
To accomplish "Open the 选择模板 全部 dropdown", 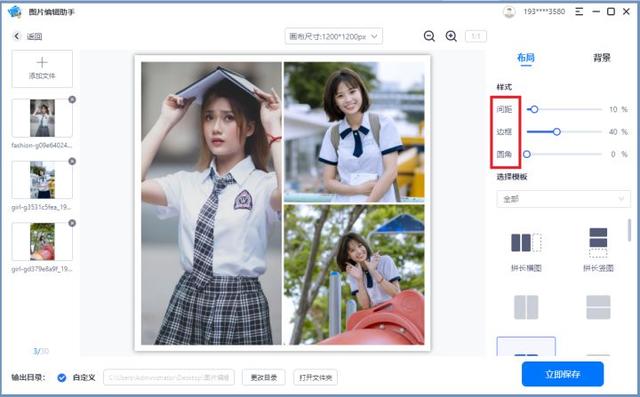I will pyautogui.click(x=563, y=199).
